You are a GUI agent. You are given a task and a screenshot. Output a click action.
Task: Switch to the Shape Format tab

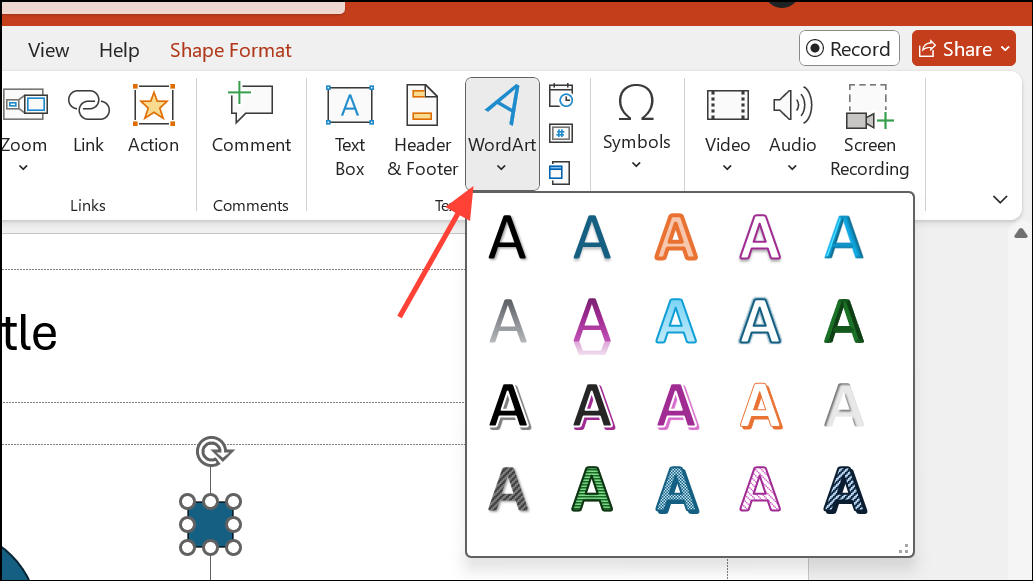230,49
